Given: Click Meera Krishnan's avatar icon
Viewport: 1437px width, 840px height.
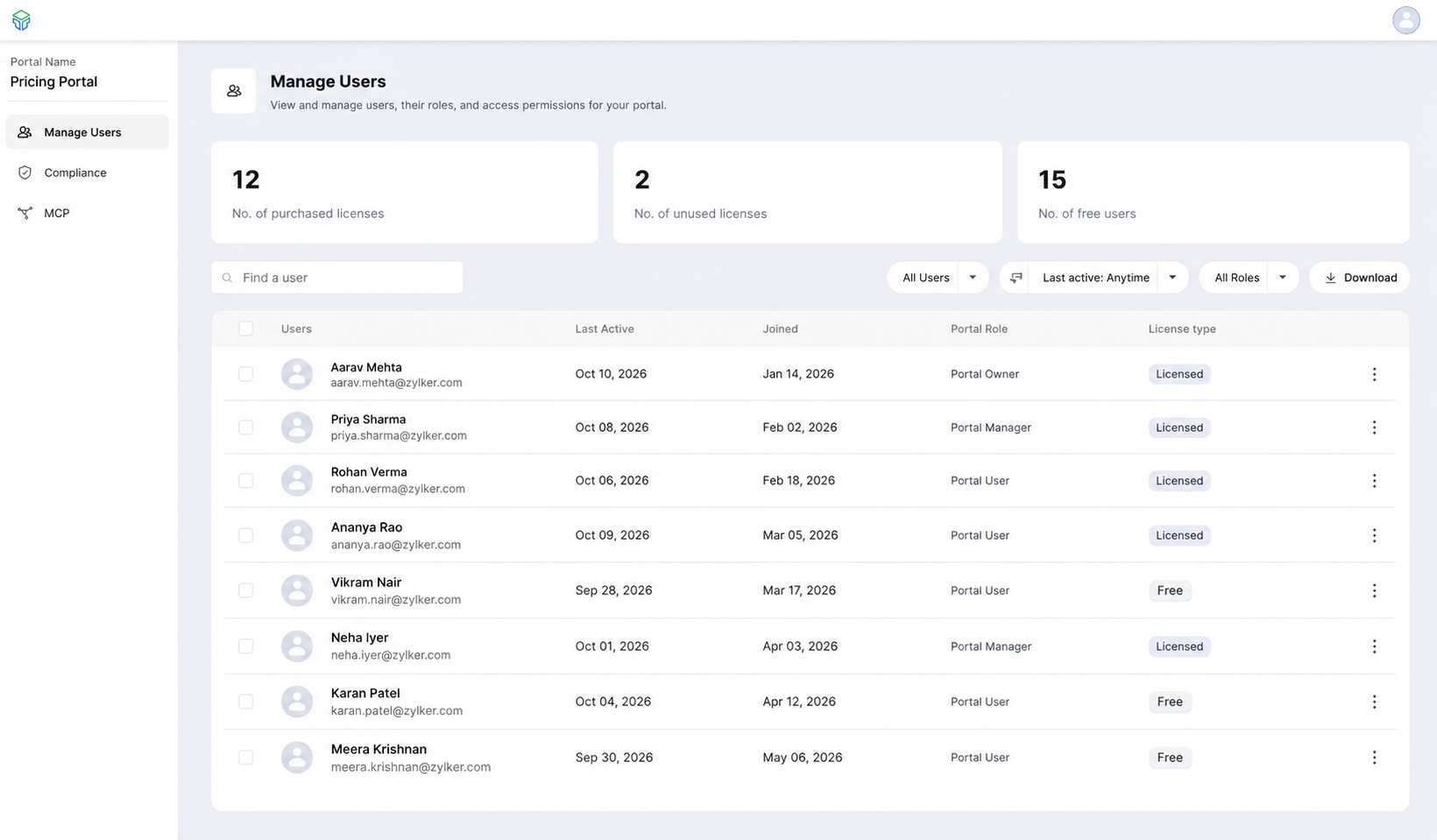Looking at the screenshot, I should (297, 758).
